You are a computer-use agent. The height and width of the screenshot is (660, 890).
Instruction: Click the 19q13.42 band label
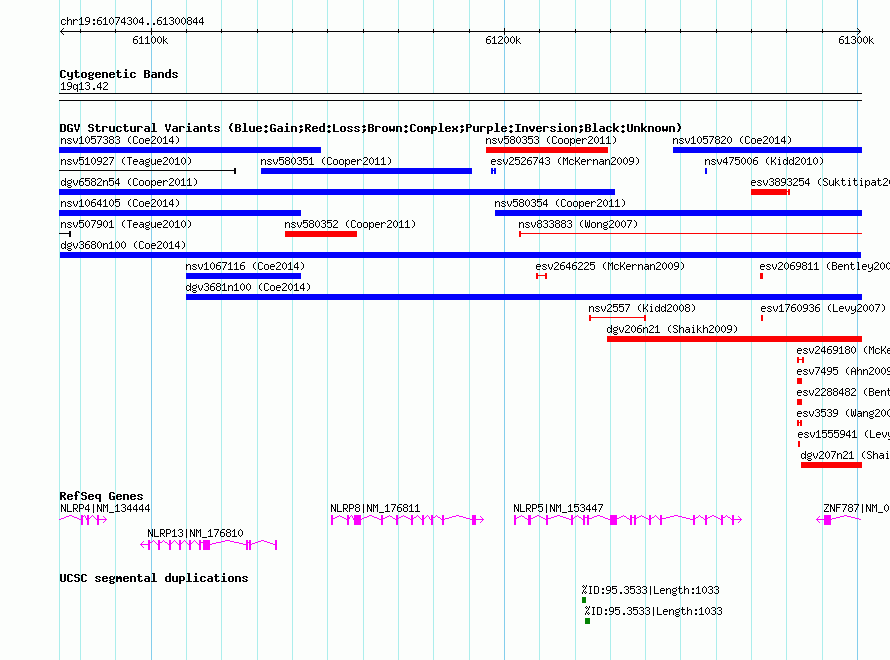84,87
